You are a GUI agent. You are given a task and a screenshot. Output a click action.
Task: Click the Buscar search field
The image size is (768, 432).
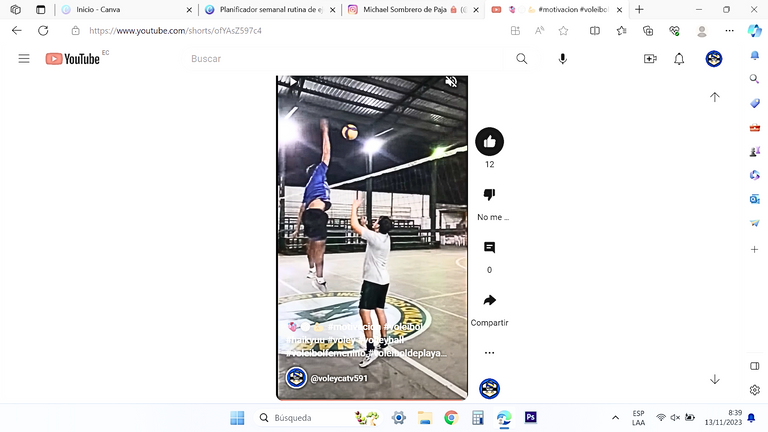pyautogui.click(x=345, y=59)
